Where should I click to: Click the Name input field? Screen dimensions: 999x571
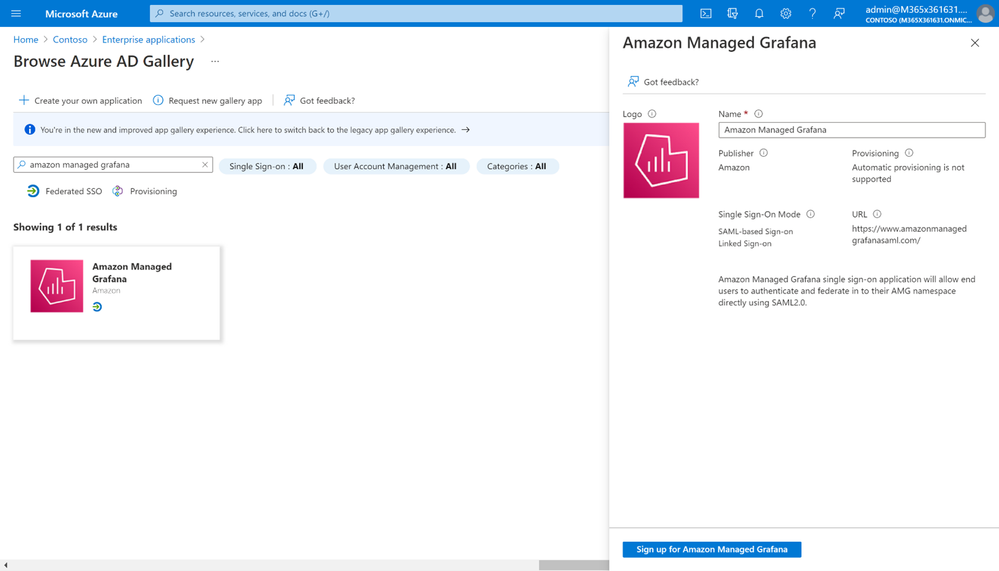click(x=852, y=130)
